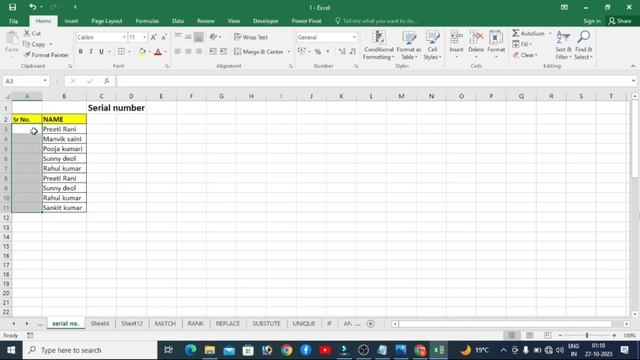Toggle Wrap Text

tap(251, 37)
